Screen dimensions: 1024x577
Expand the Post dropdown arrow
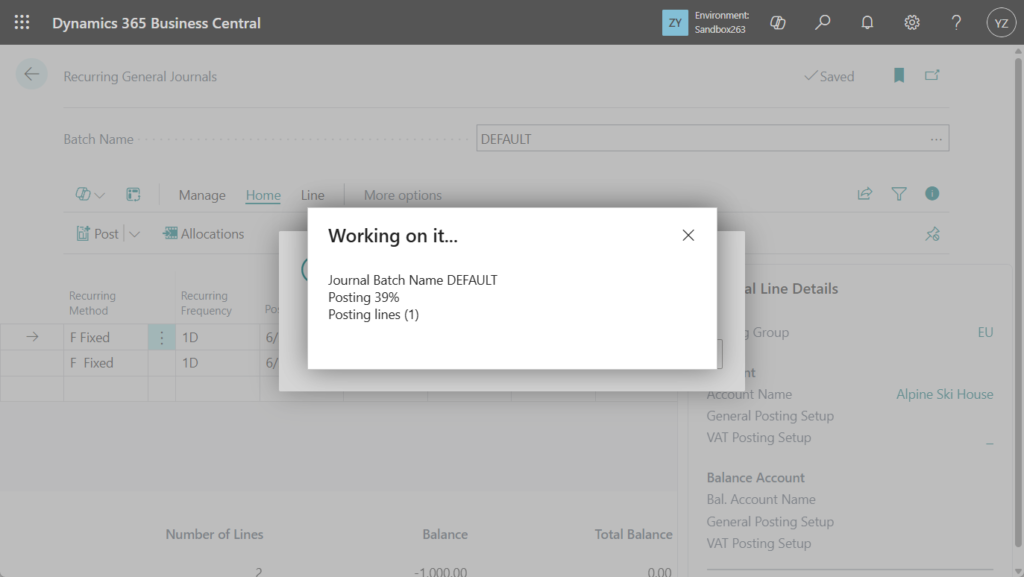point(135,234)
